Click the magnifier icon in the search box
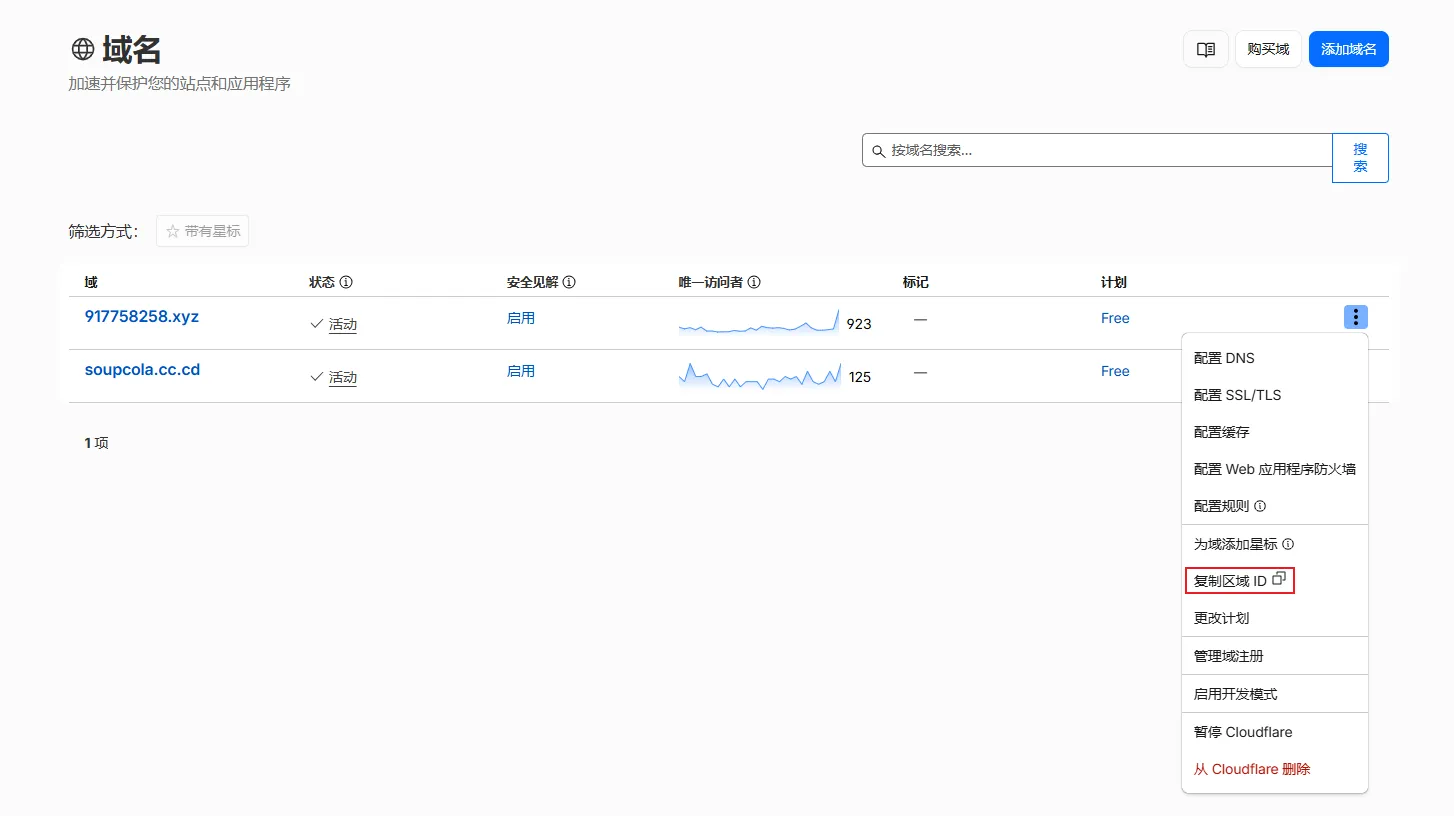The width and height of the screenshot is (1454, 816). (878, 151)
